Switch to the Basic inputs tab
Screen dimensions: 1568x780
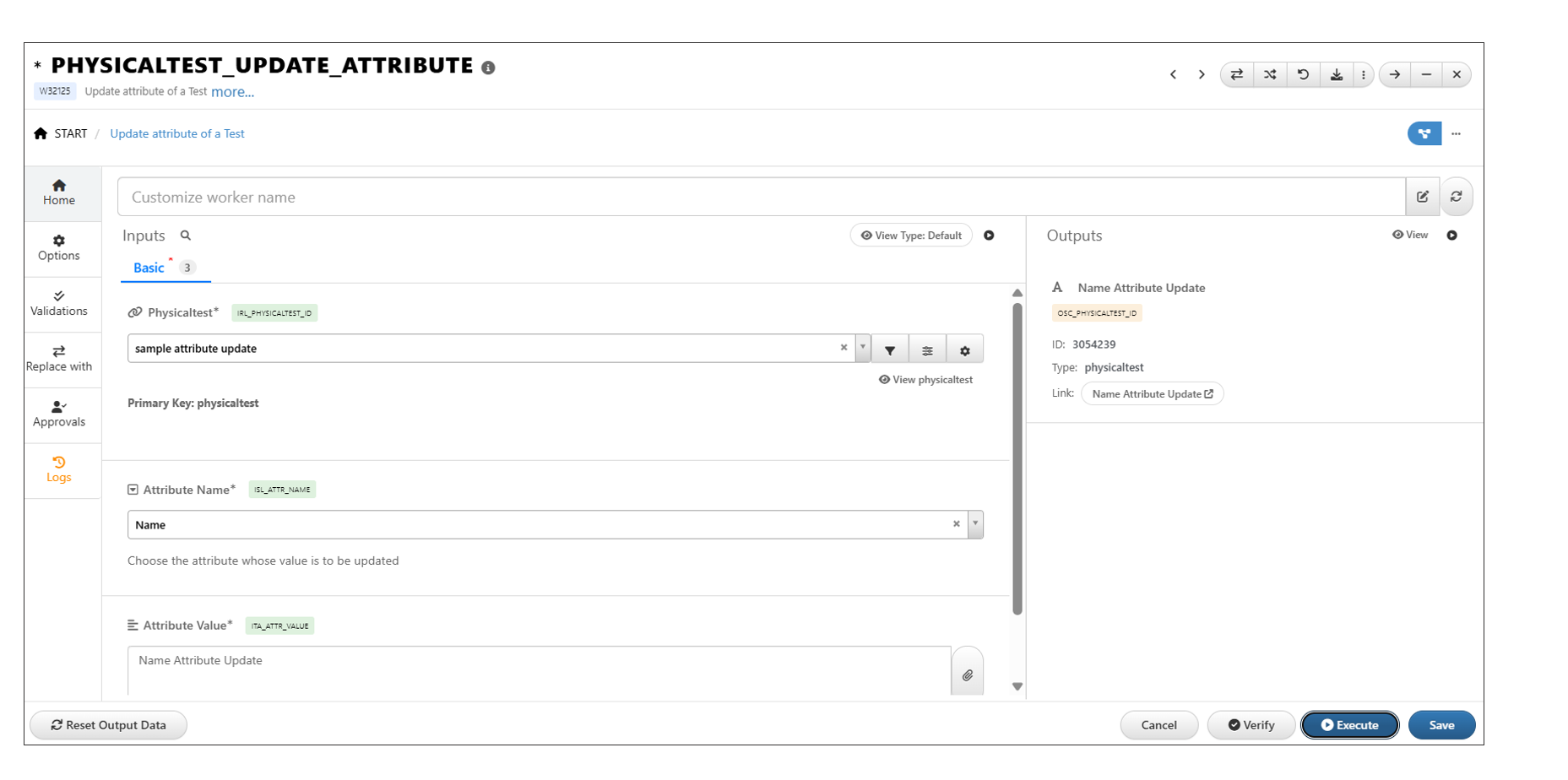coord(149,268)
